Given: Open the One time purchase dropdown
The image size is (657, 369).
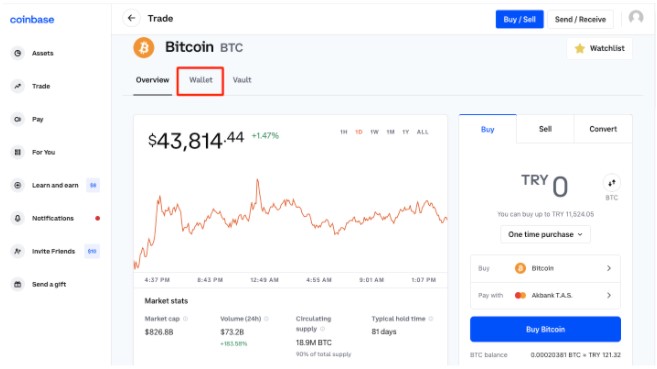Looking at the screenshot, I should pos(545,235).
